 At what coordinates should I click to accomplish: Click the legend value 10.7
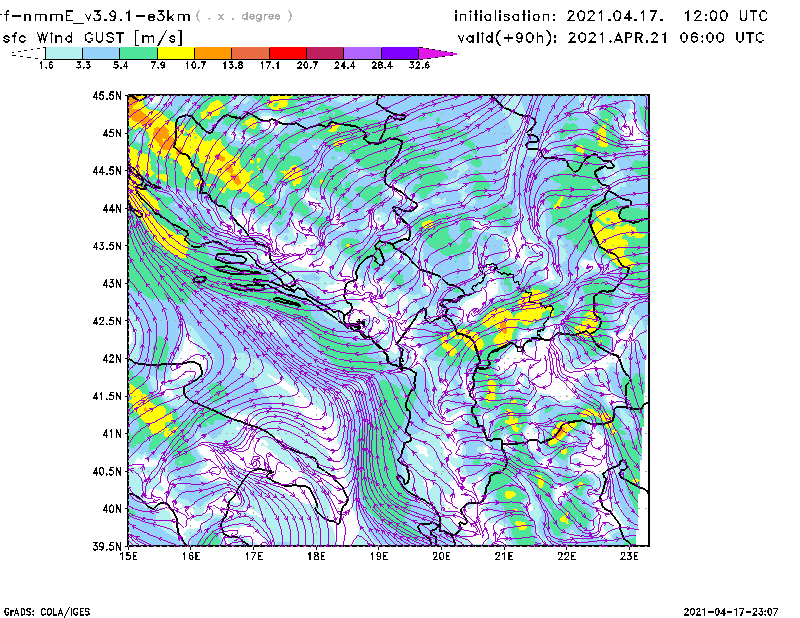click(195, 65)
